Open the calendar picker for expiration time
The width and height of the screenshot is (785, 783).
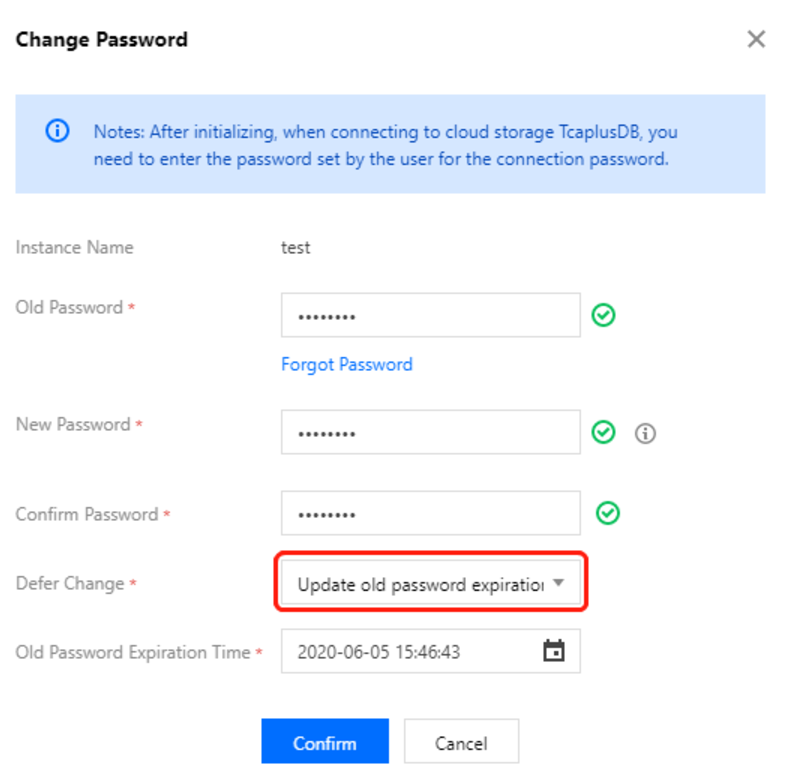554,651
